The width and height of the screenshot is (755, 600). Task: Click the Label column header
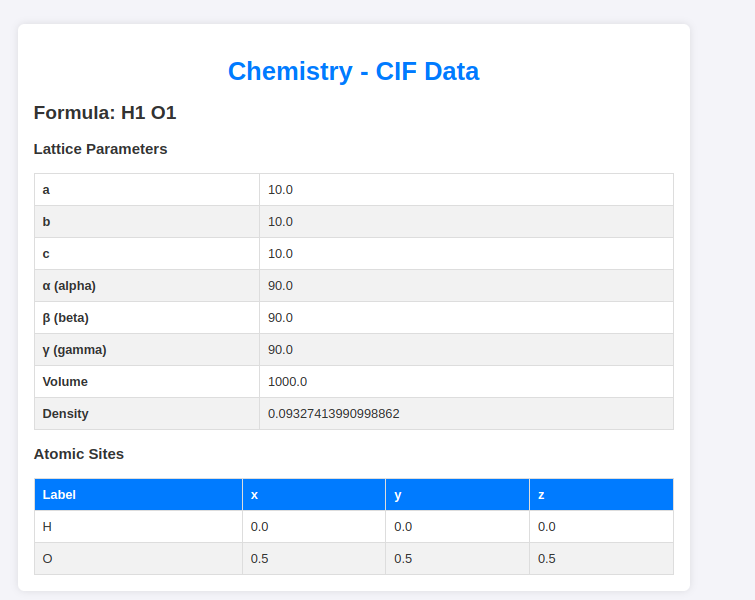coord(138,495)
